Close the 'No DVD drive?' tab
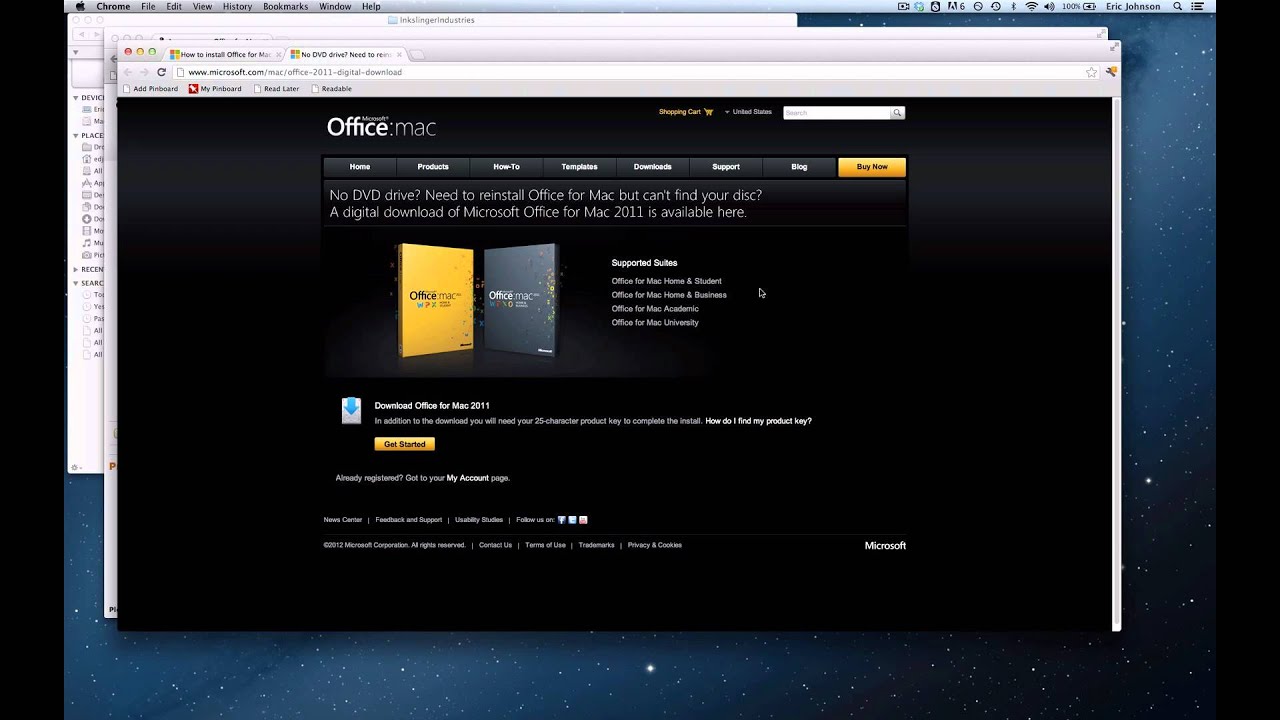 point(400,54)
